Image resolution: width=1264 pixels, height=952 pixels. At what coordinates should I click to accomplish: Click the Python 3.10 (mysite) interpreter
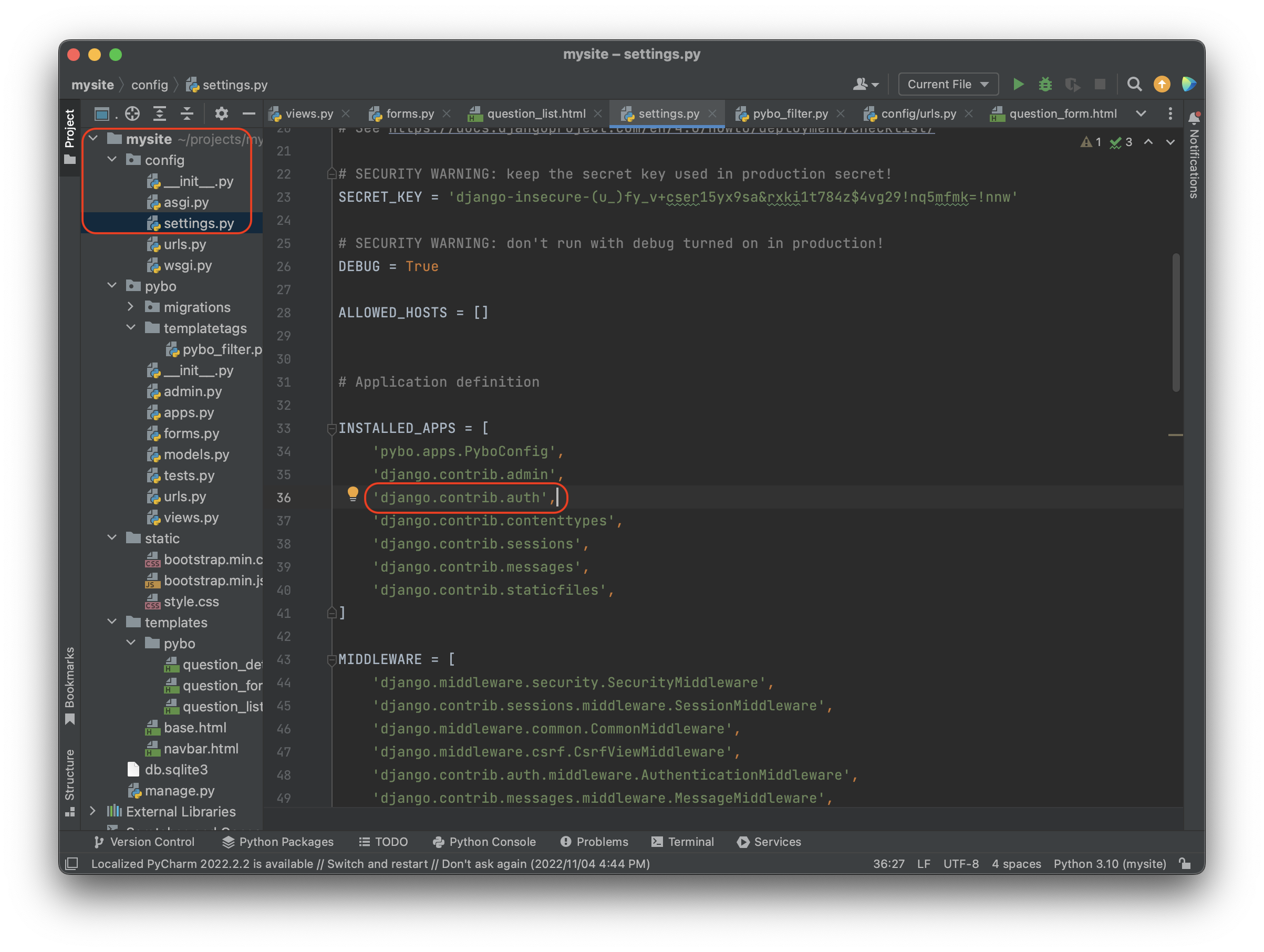(x=1109, y=863)
